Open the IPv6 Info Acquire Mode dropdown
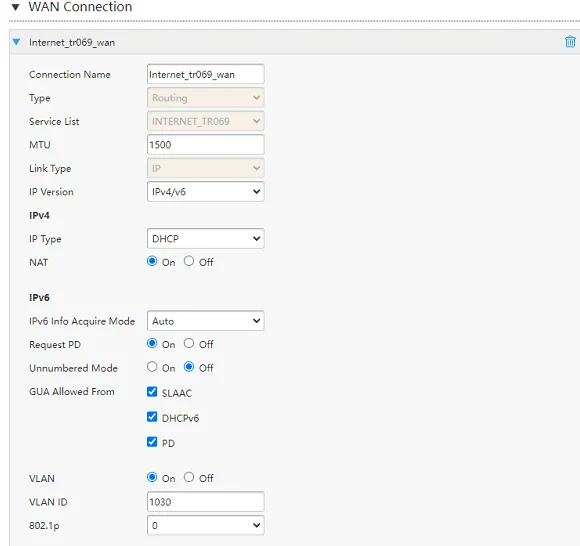Screen dimensions: 580x546 (x=206, y=321)
